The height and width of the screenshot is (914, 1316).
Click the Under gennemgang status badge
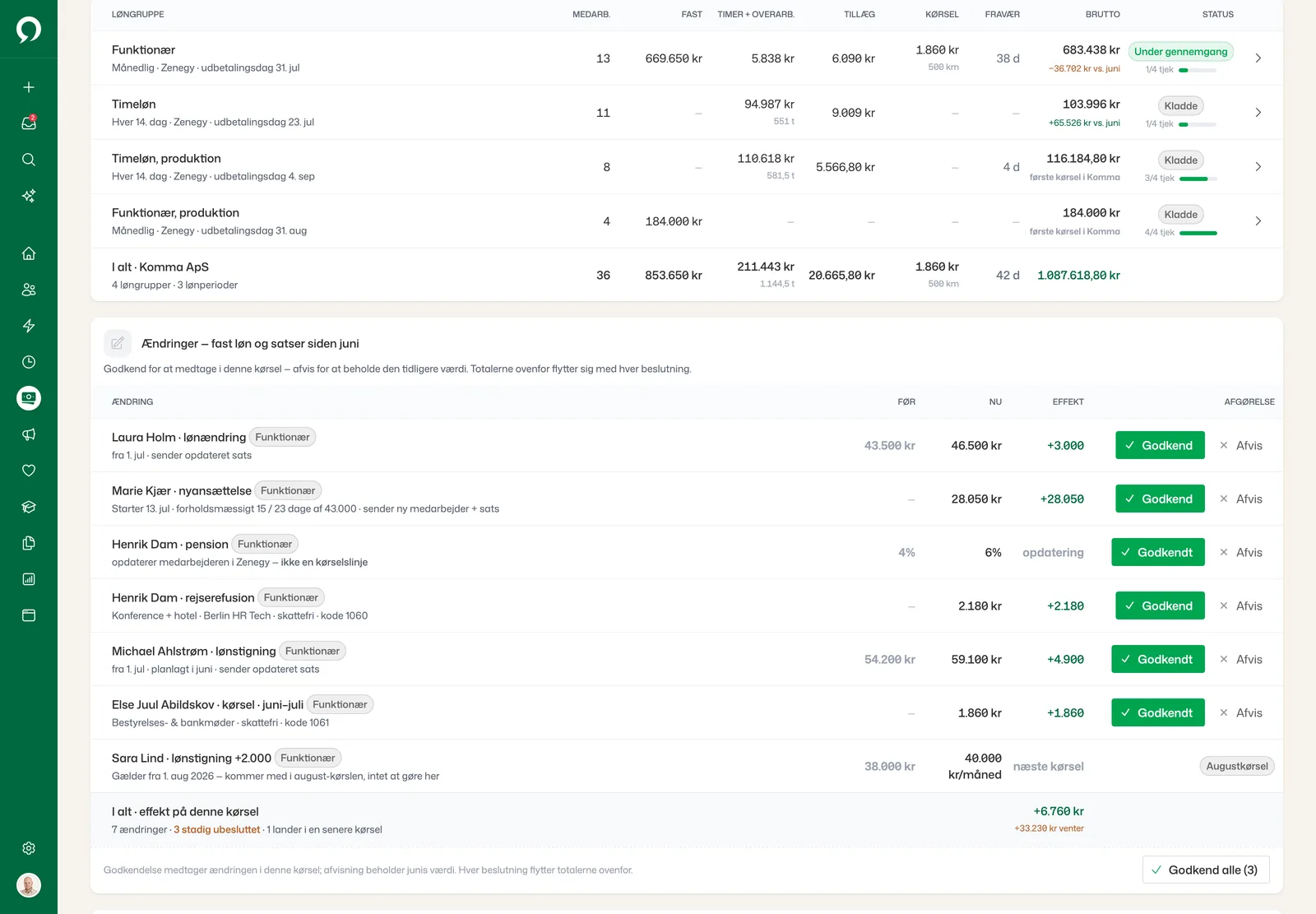point(1181,51)
